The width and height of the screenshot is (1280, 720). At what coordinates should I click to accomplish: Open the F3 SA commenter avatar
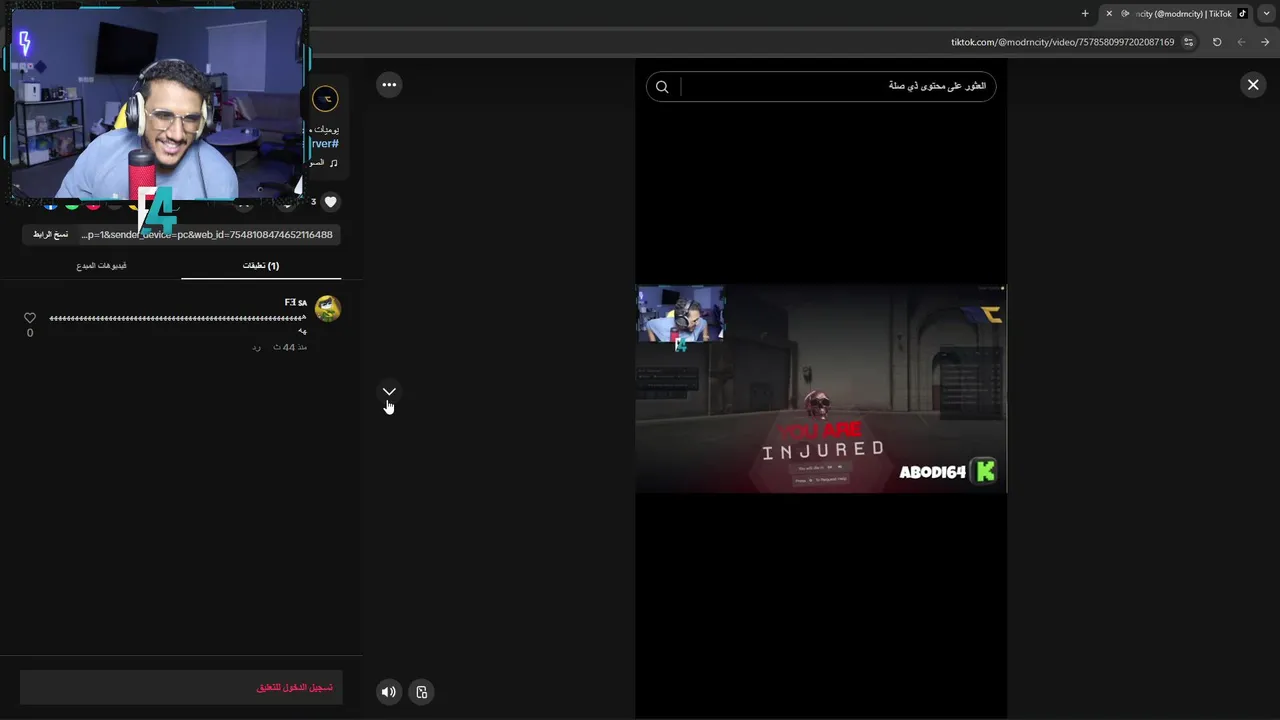click(x=327, y=309)
